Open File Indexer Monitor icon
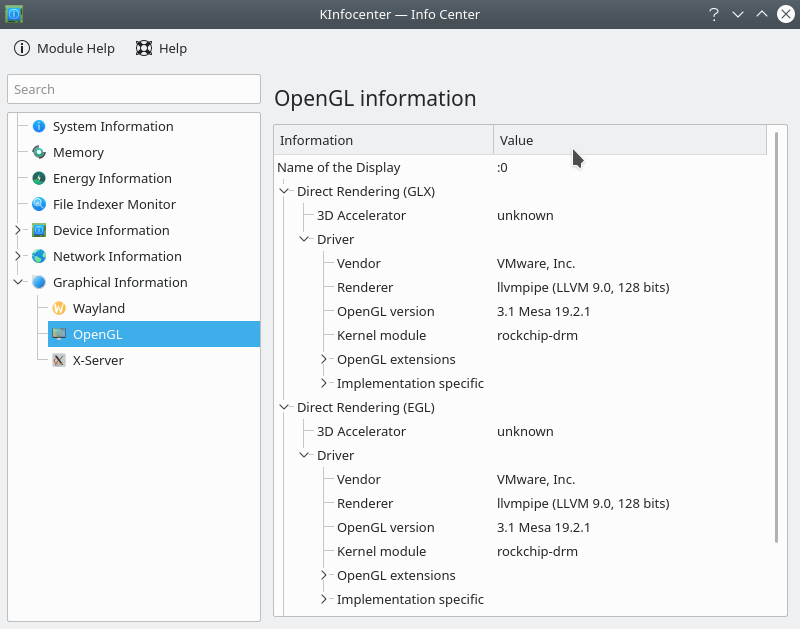Viewport: 800px width, 629px height. (x=39, y=204)
